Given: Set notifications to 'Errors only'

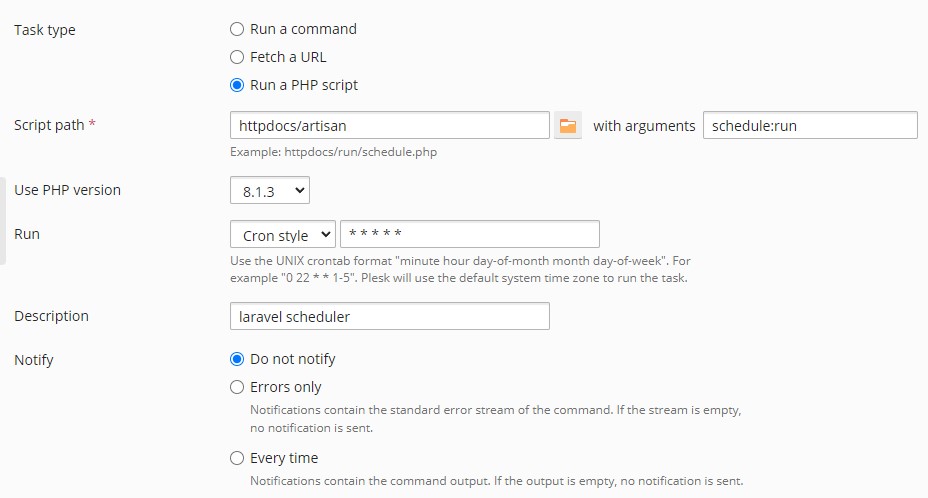Looking at the screenshot, I should pos(237,387).
